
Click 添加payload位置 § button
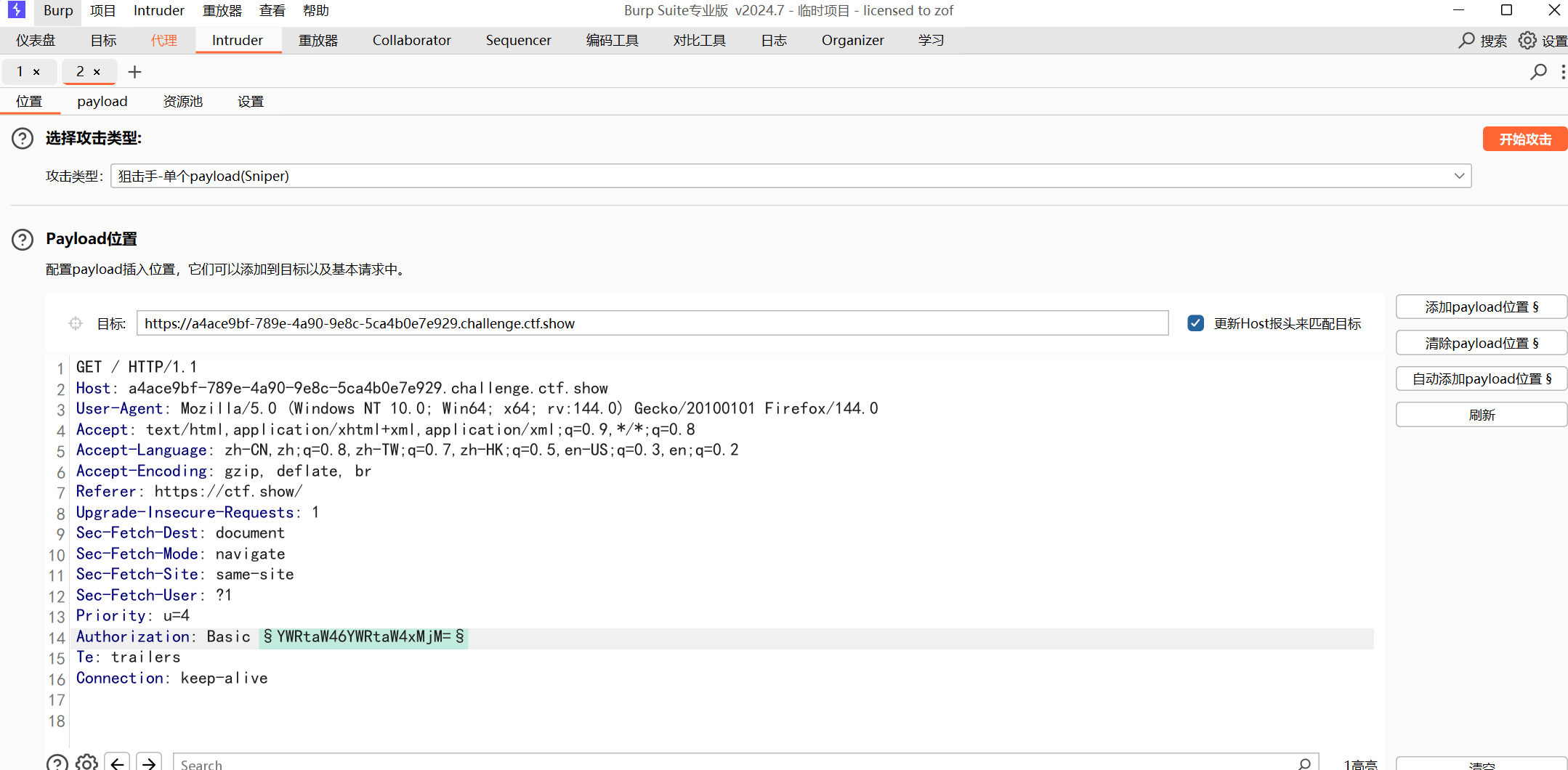click(1482, 307)
